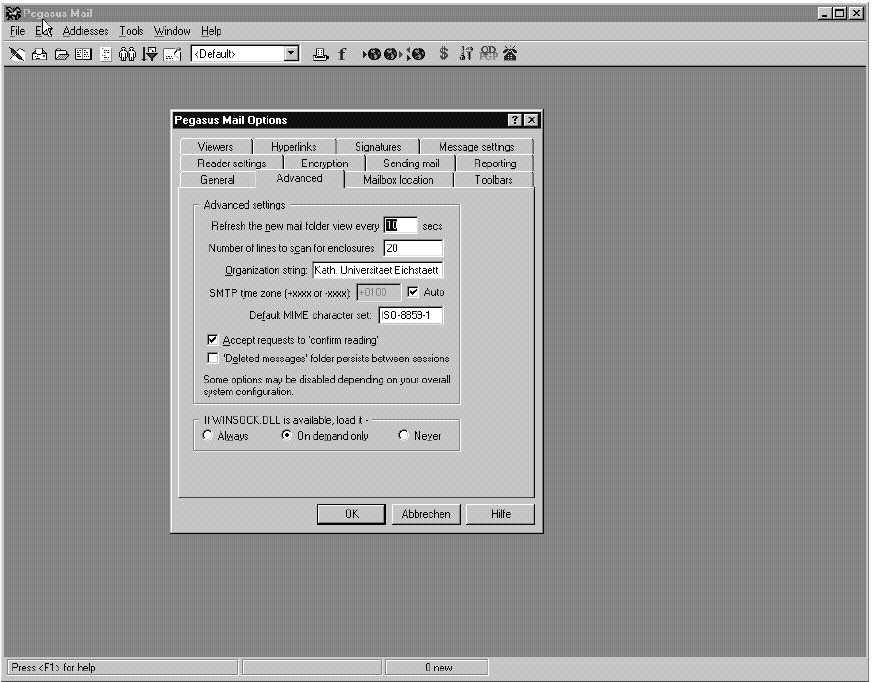This screenshot has width=872, height=682.
Task: Click the Hilfe button
Action: point(501,514)
